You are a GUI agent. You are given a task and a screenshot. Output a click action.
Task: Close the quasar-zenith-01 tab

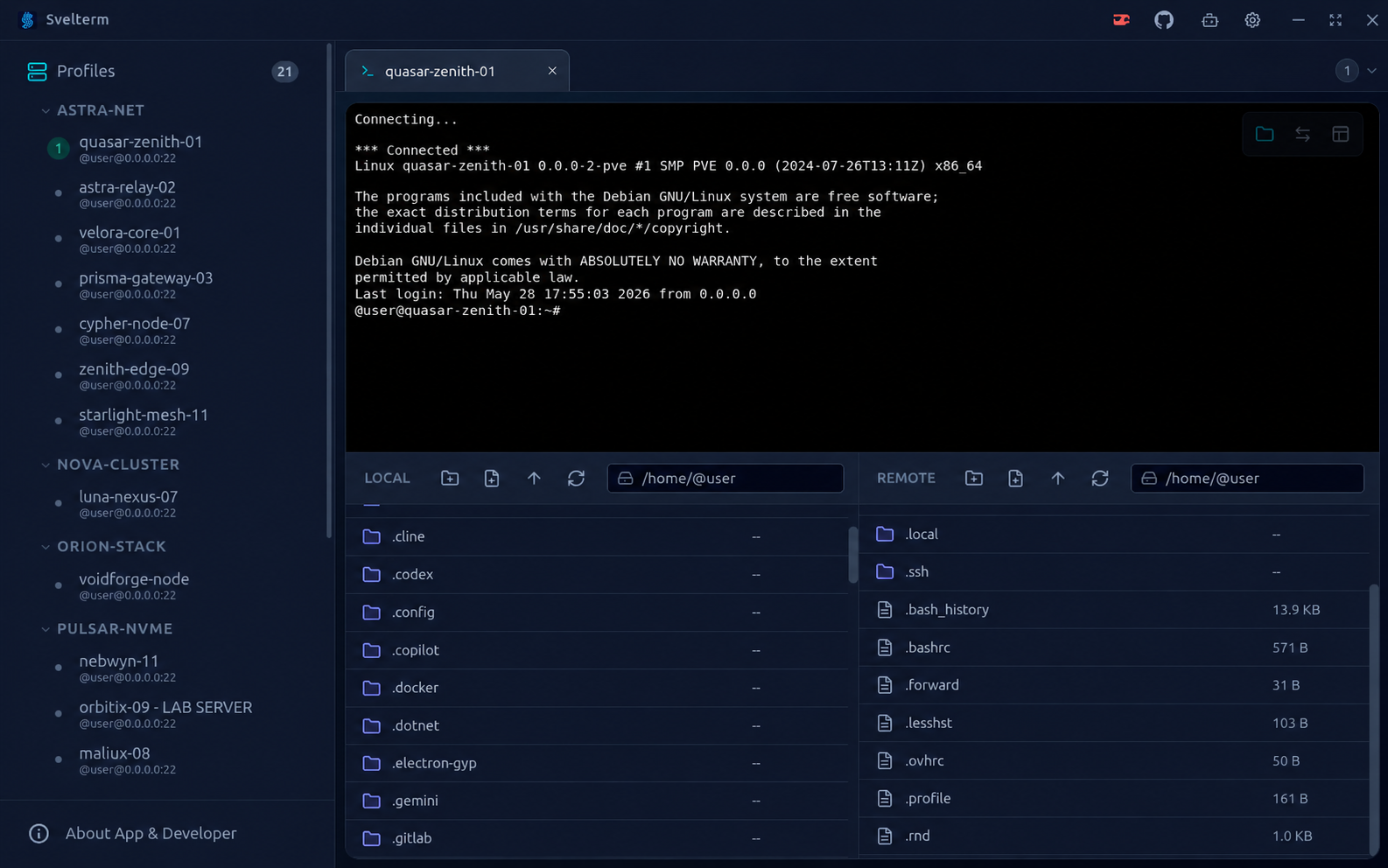[x=552, y=71]
